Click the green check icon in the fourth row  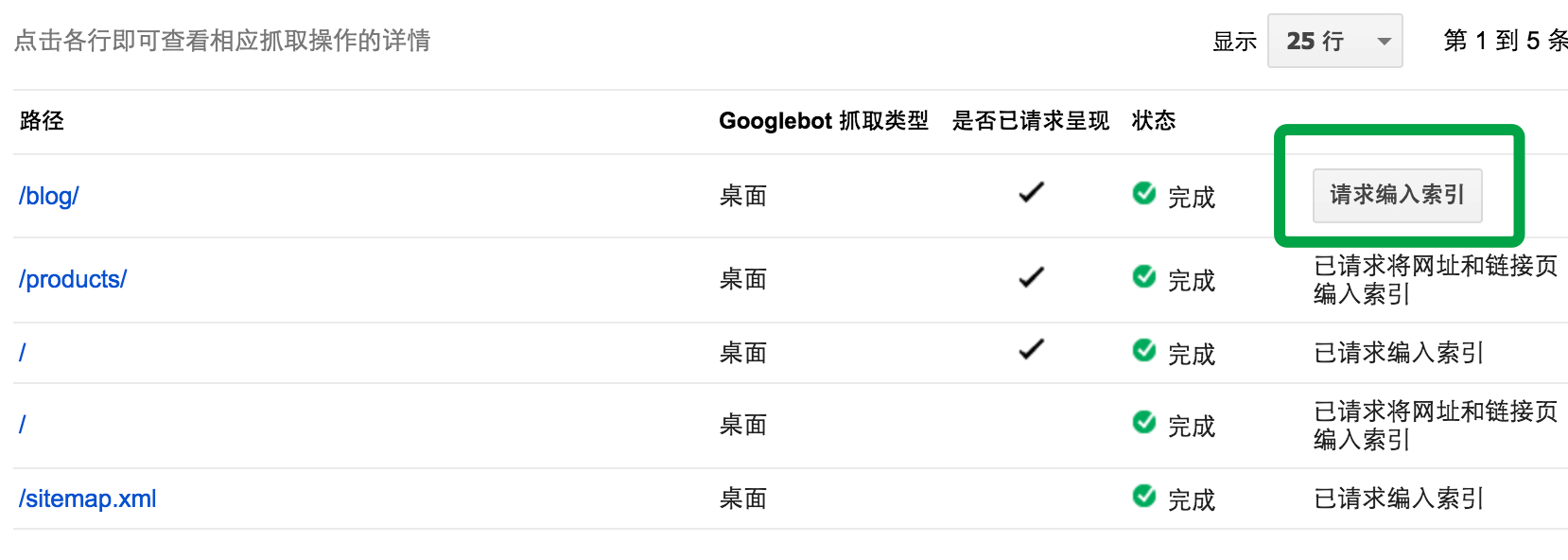(1144, 423)
